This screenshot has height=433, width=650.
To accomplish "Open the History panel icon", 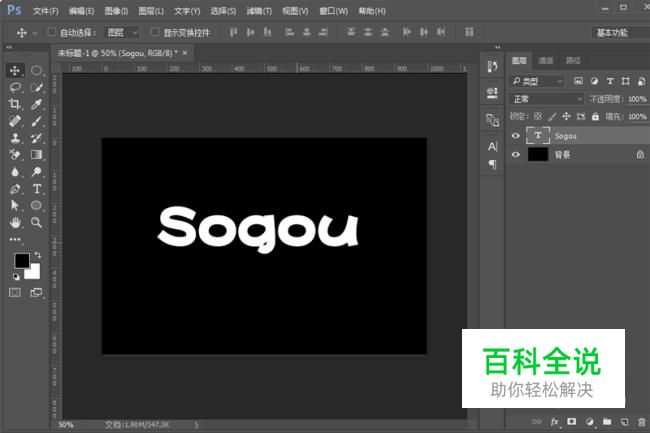I will (492, 66).
